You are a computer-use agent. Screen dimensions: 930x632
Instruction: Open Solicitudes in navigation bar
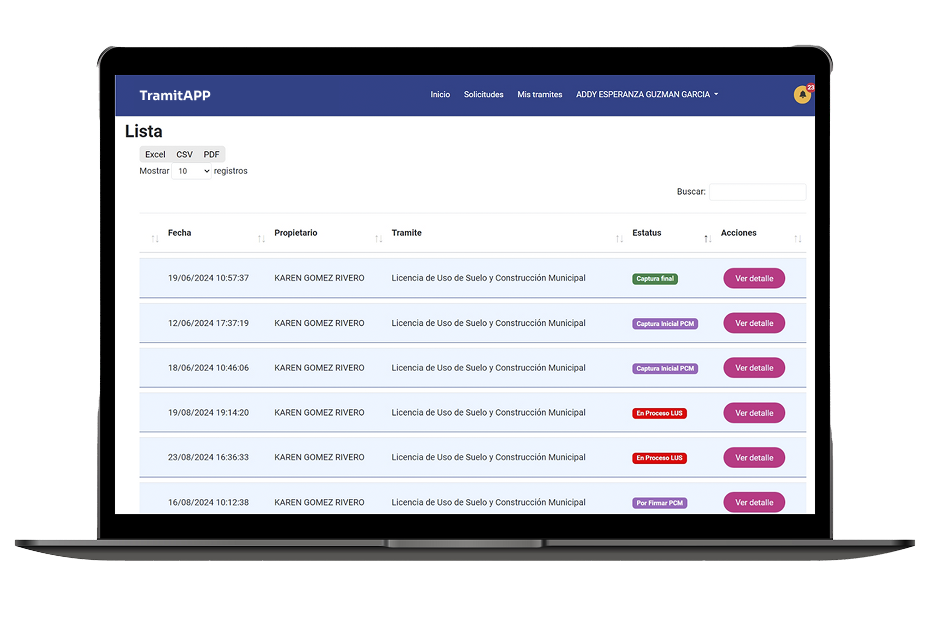[x=484, y=95]
